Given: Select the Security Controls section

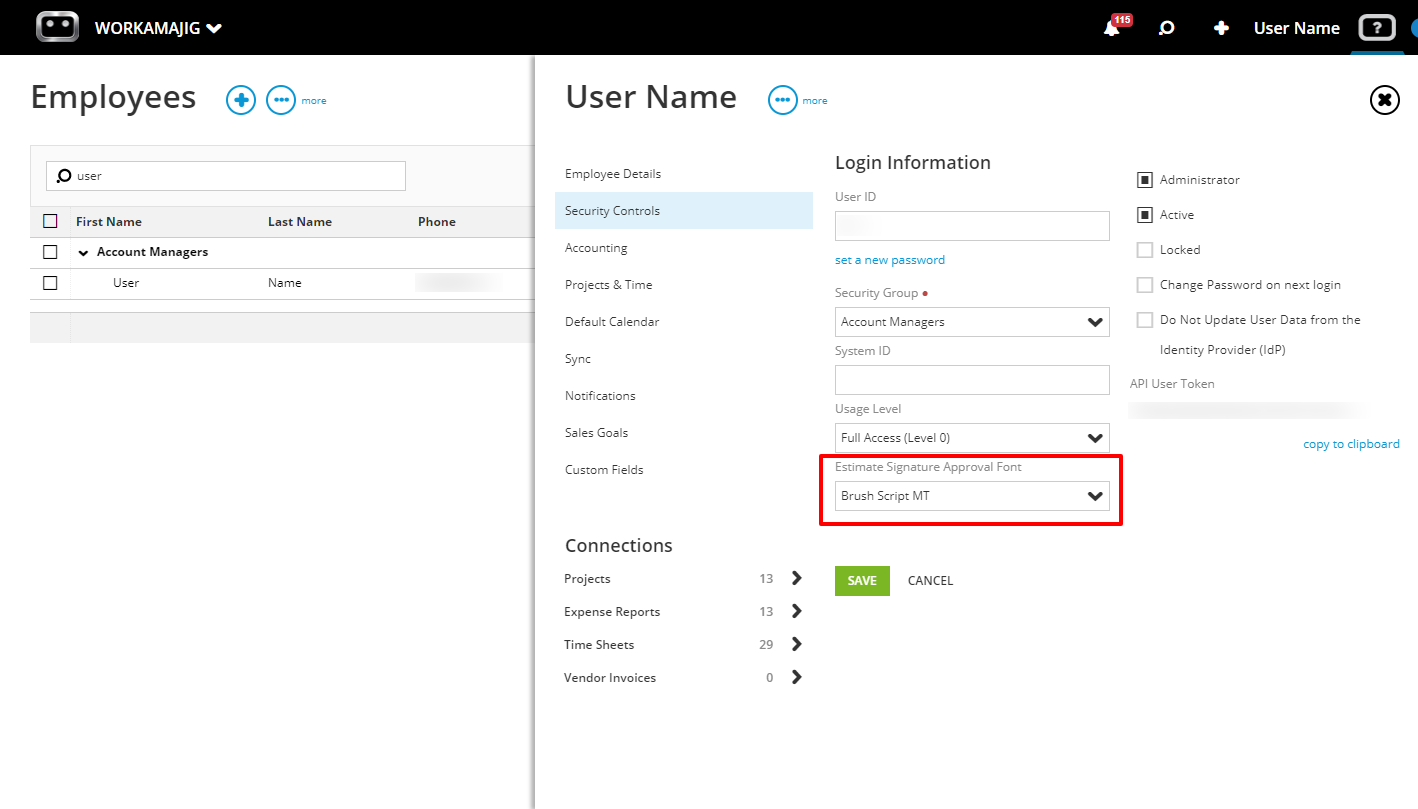Looking at the screenshot, I should [x=684, y=211].
